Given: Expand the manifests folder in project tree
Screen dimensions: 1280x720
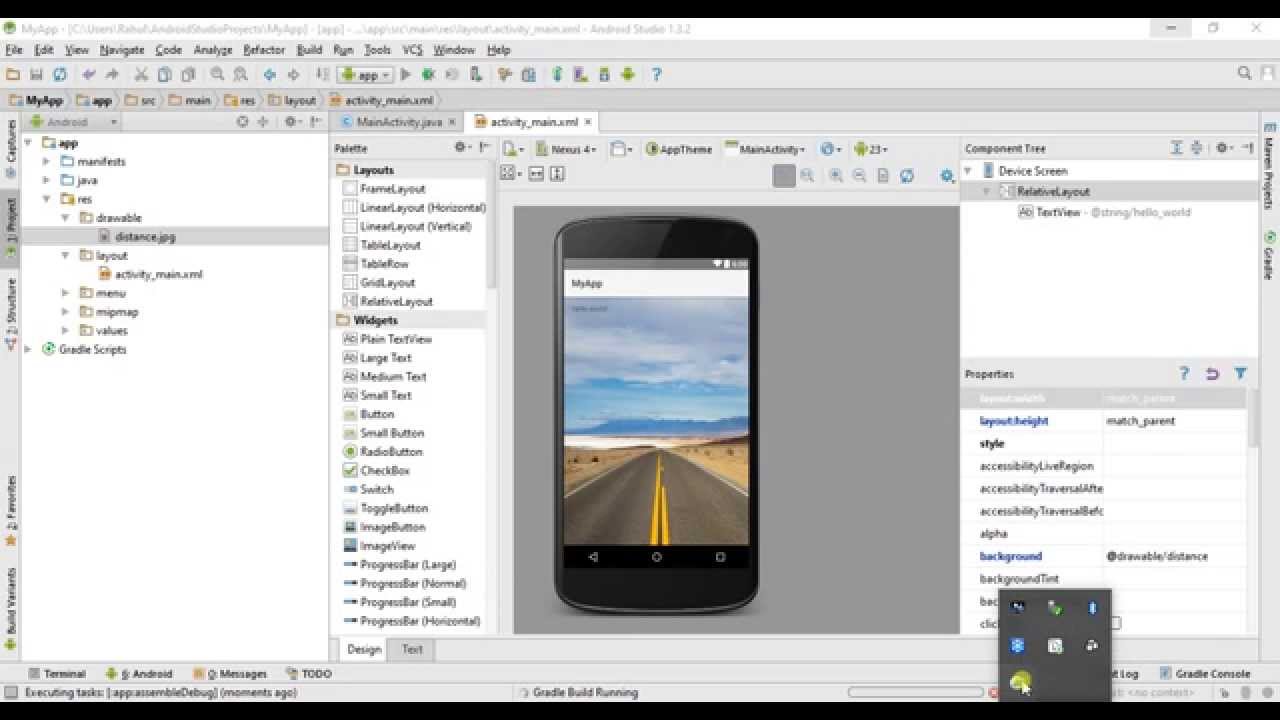Looking at the screenshot, I should (x=46, y=161).
